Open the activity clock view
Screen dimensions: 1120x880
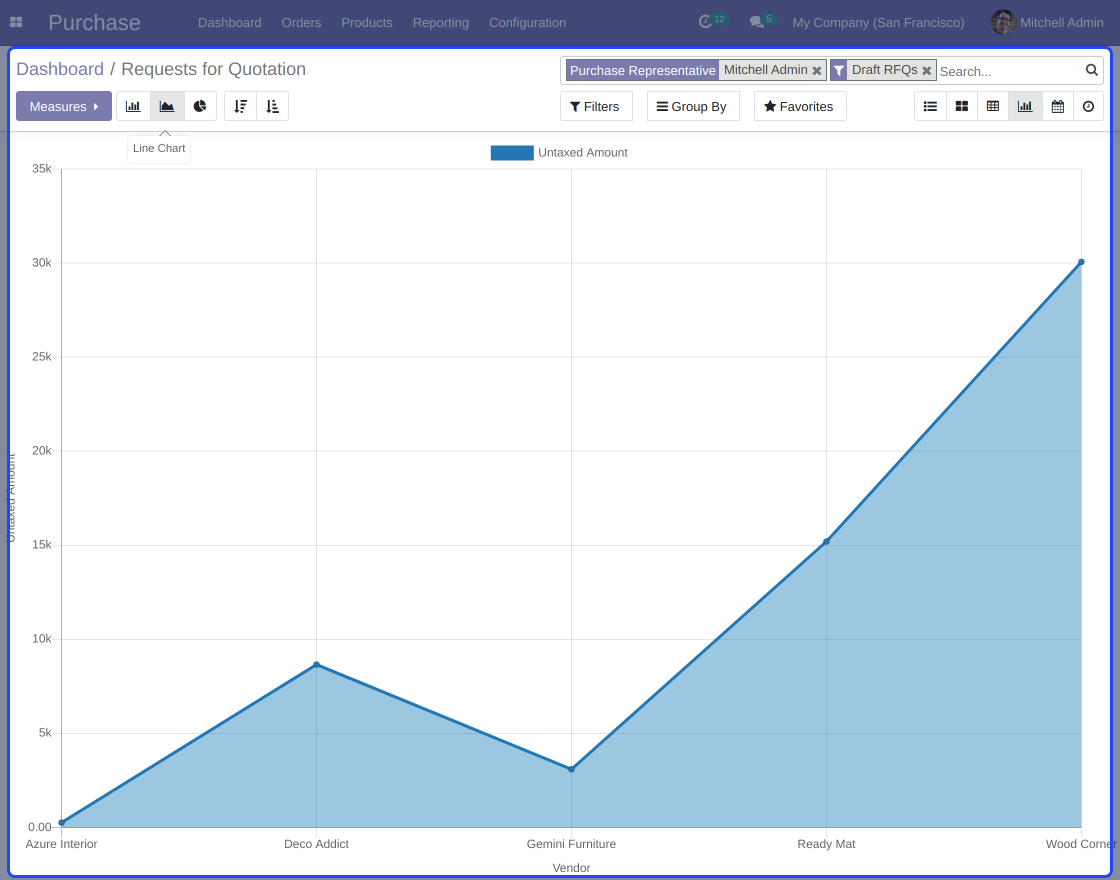[x=1089, y=106]
